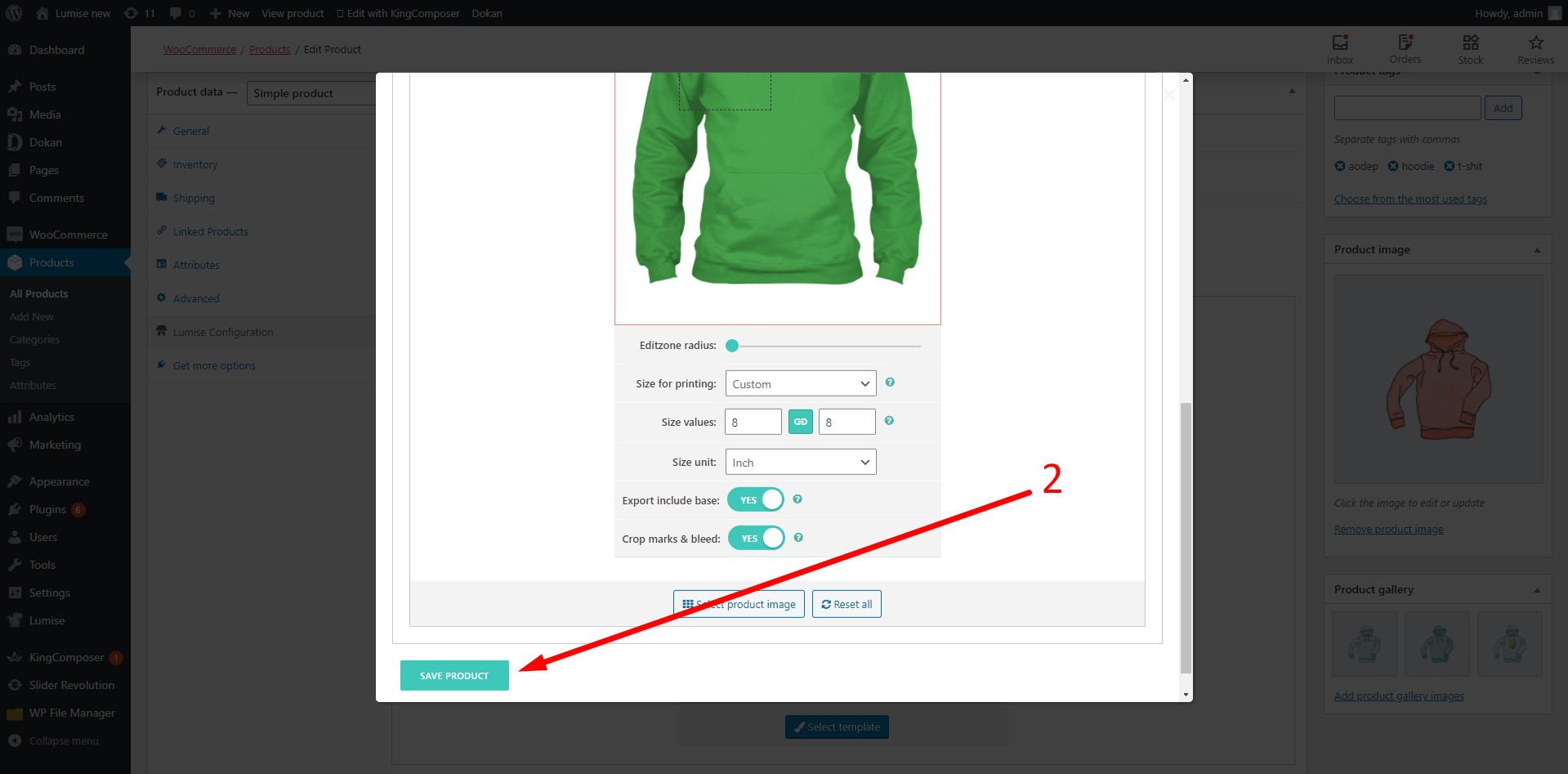
Task: Remove the aodep tag
Action: [1340, 166]
